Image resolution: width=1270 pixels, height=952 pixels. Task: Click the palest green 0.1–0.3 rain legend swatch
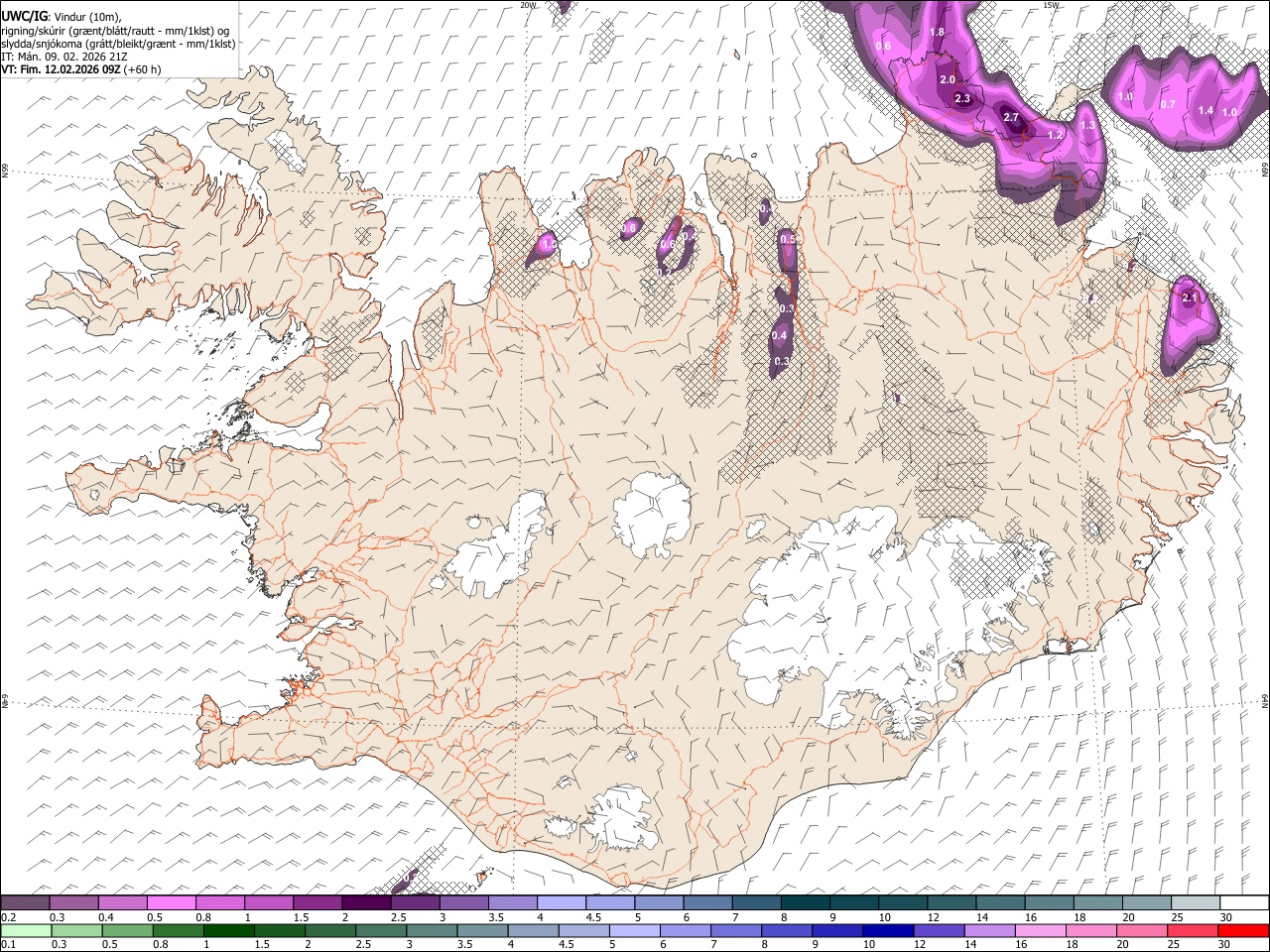[27, 930]
